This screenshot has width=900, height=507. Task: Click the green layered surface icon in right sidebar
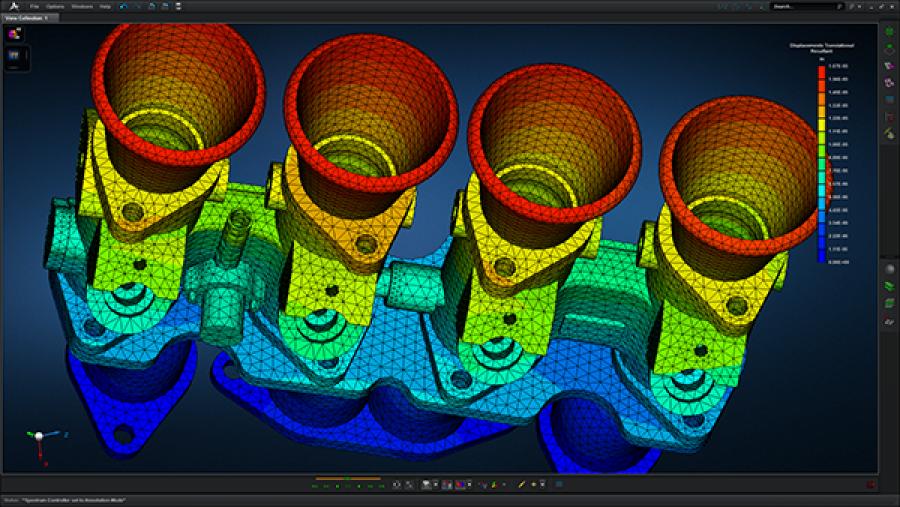[x=889, y=287]
